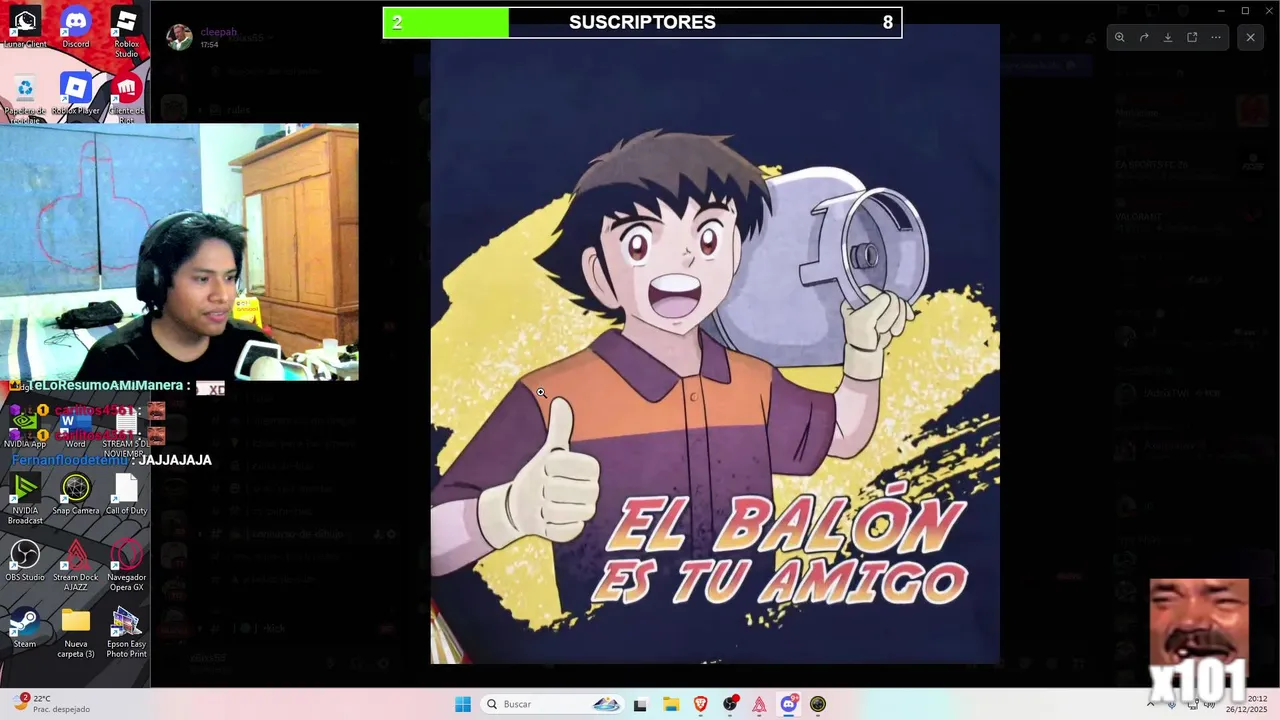Open Lunar Client desktop shortcut

pos(25,27)
